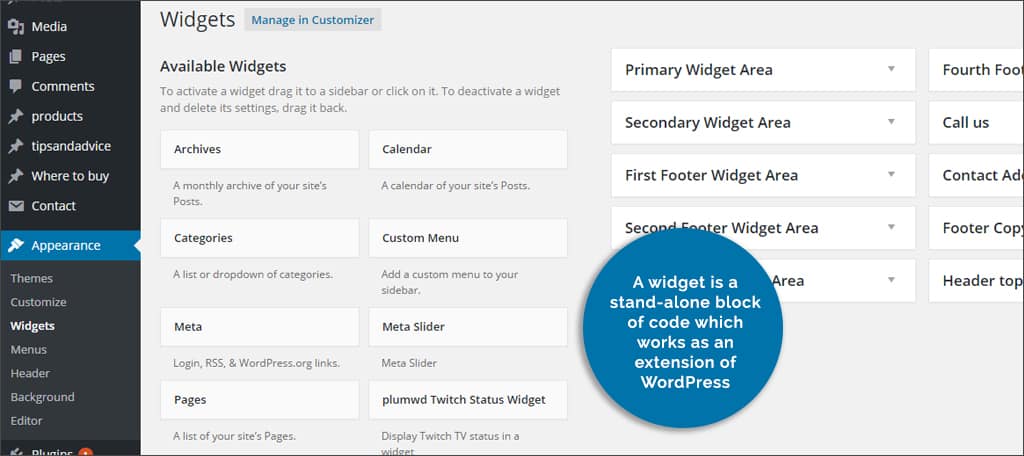Click the Contact envelope icon
The height and width of the screenshot is (456, 1024).
click(16, 206)
